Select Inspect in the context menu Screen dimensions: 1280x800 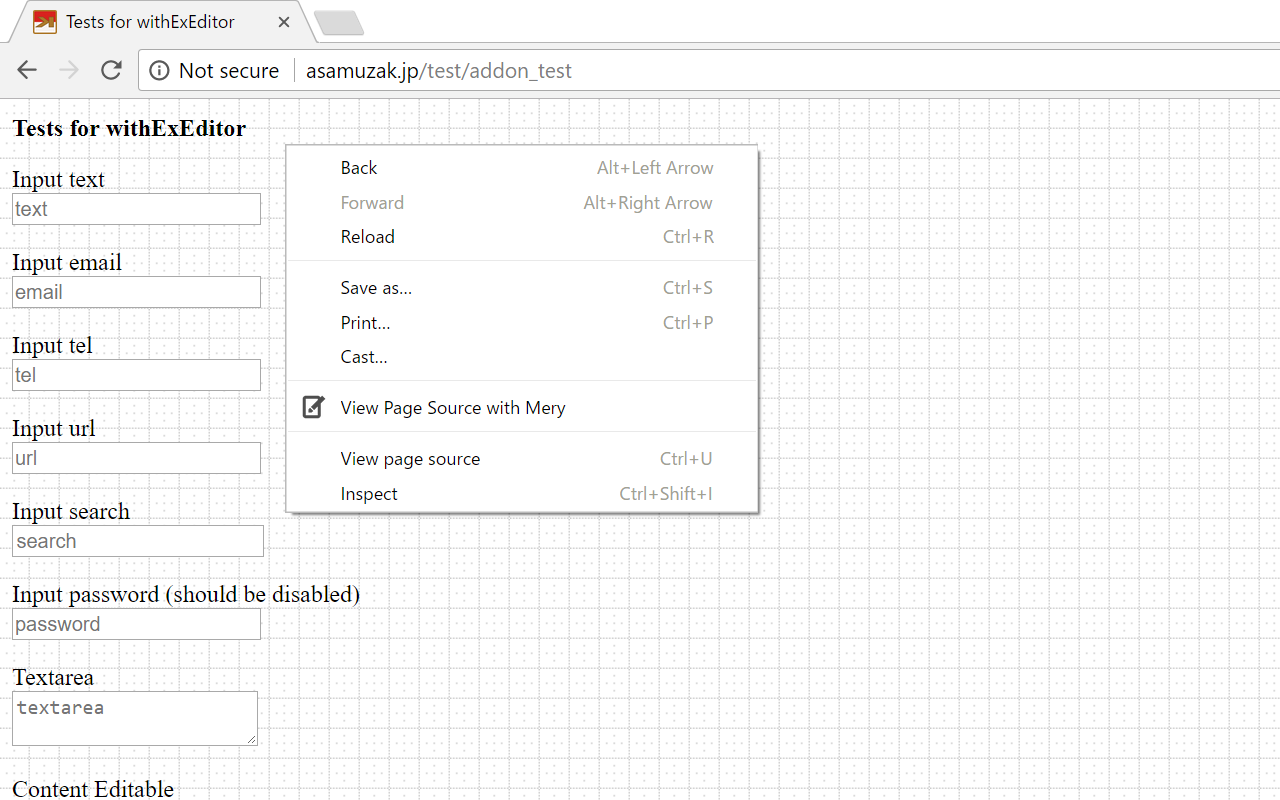522,494
